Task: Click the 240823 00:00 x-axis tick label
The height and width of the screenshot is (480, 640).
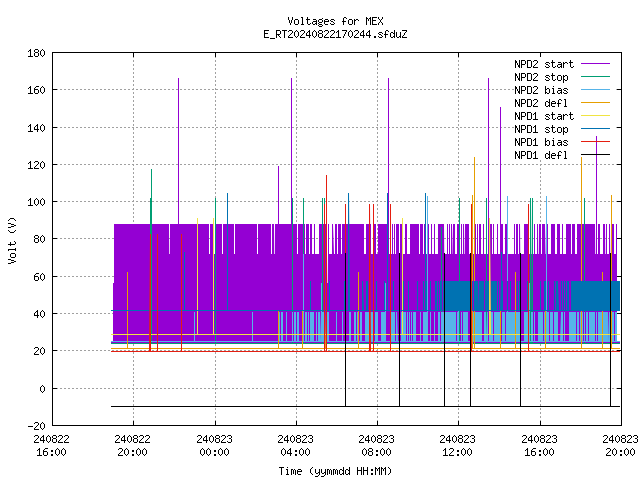Action: click(x=214, y=445)
